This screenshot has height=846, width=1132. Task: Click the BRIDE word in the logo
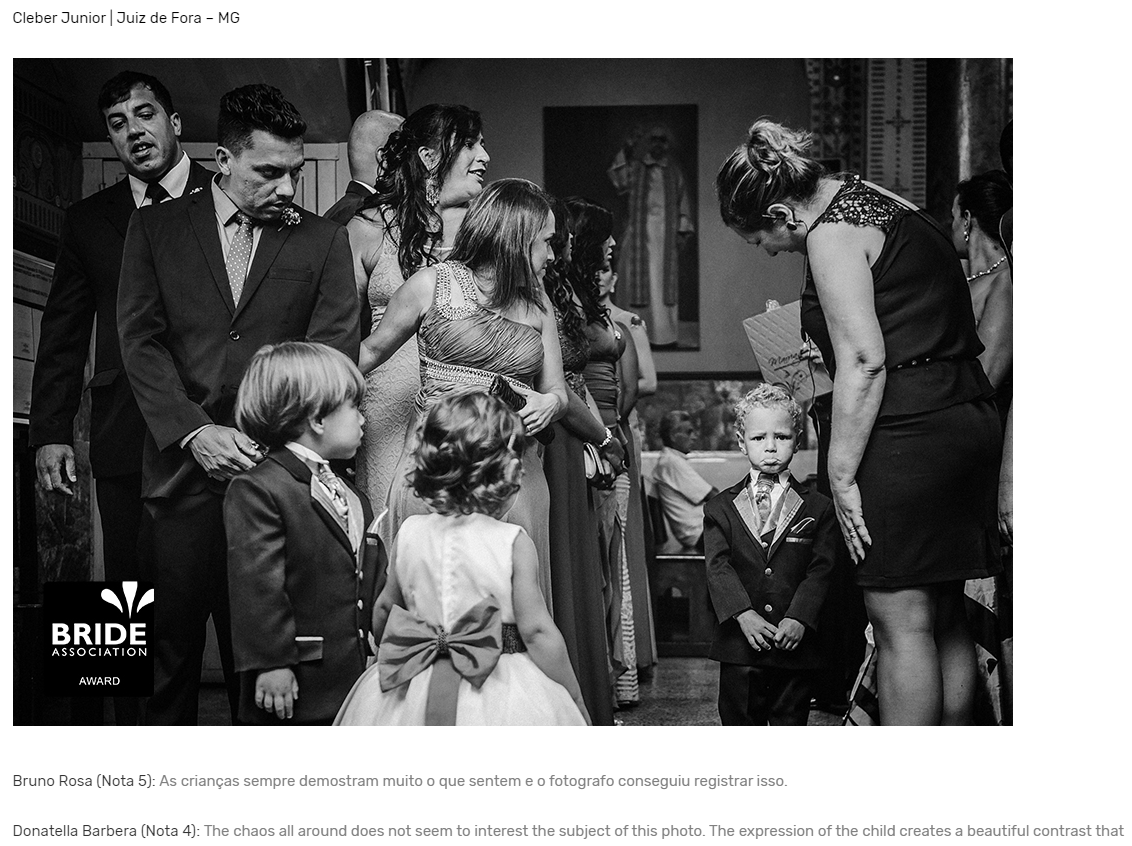coord(99,634)
